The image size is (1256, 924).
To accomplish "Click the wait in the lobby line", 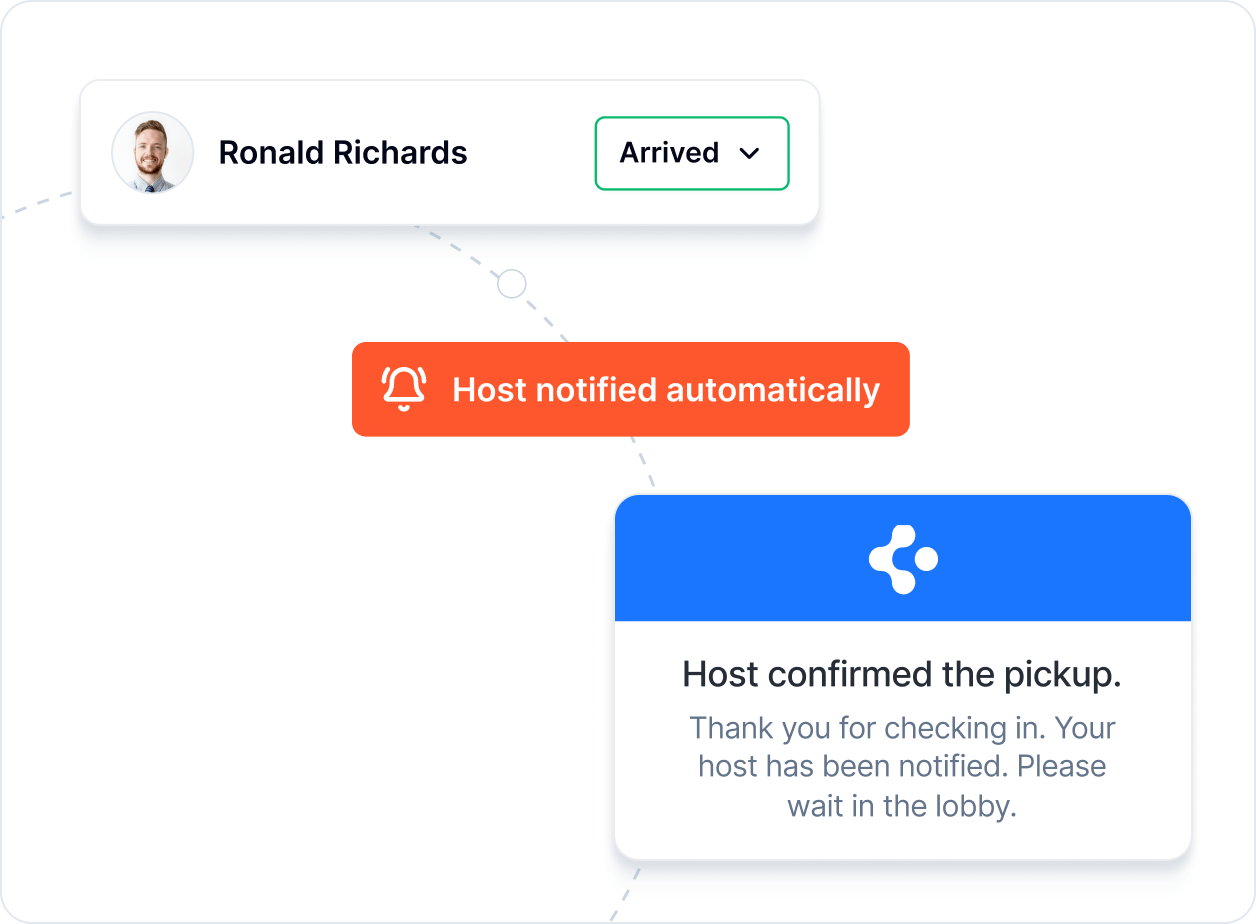I will 902,805.
